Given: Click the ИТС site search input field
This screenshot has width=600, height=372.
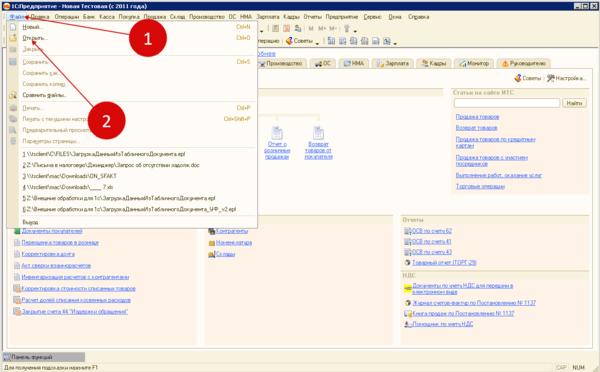Looking at the screenshot, I should (507, 103).
